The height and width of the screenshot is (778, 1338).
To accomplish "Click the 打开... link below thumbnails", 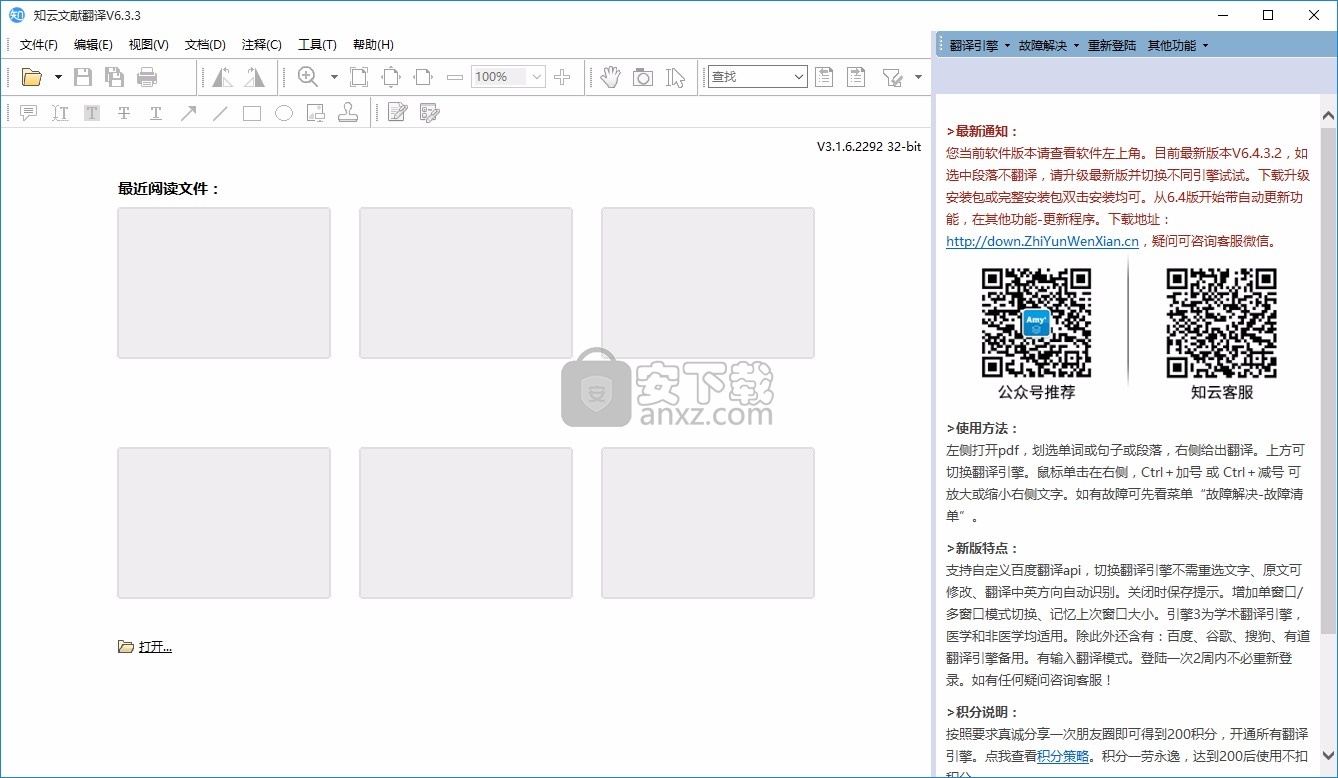I will click(155, 647).
